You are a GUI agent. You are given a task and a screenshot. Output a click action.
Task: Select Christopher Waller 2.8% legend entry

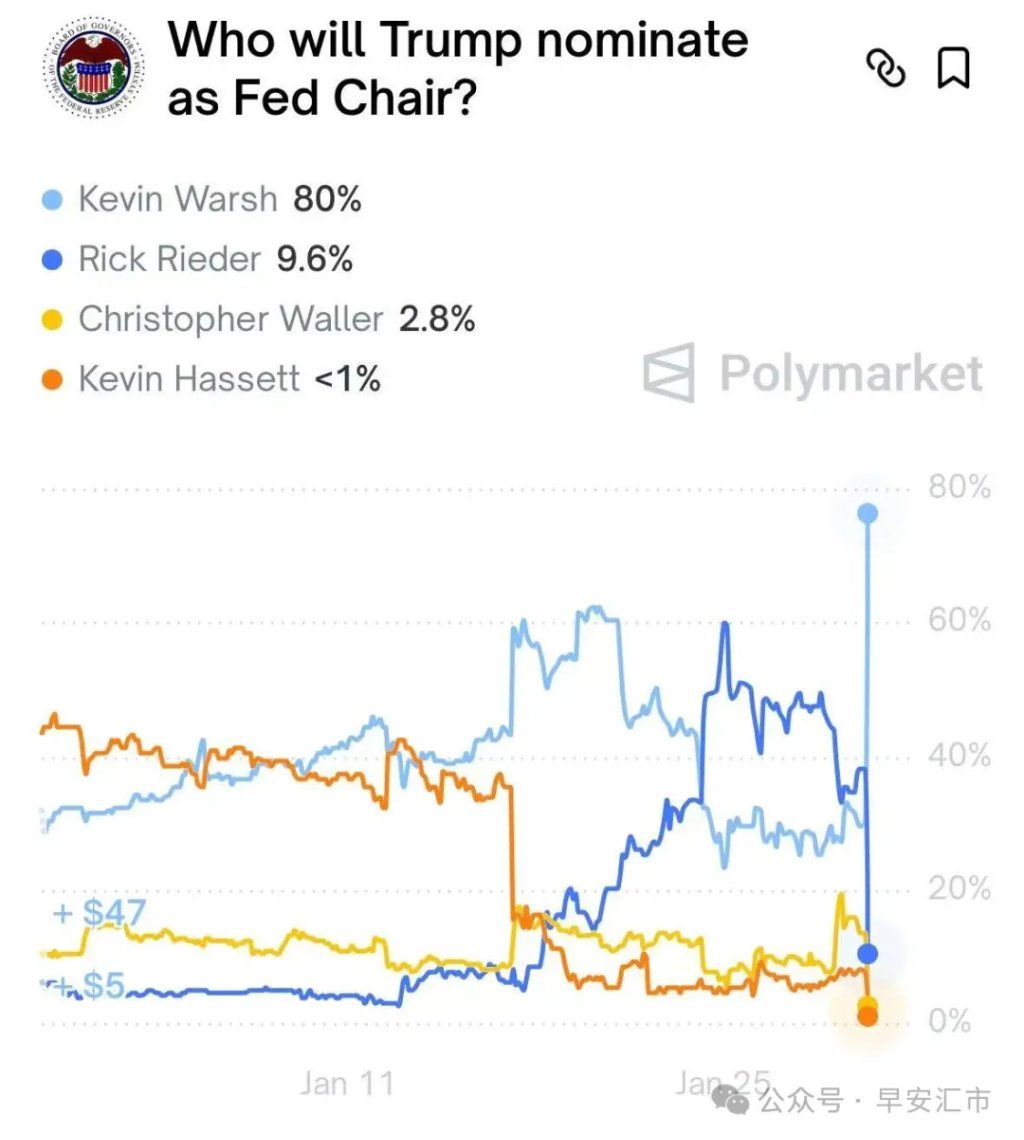[276, 319]
